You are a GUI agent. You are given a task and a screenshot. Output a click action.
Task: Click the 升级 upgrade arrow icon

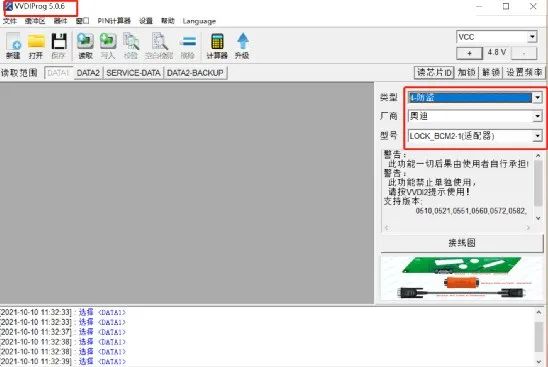tap(242, 45)
